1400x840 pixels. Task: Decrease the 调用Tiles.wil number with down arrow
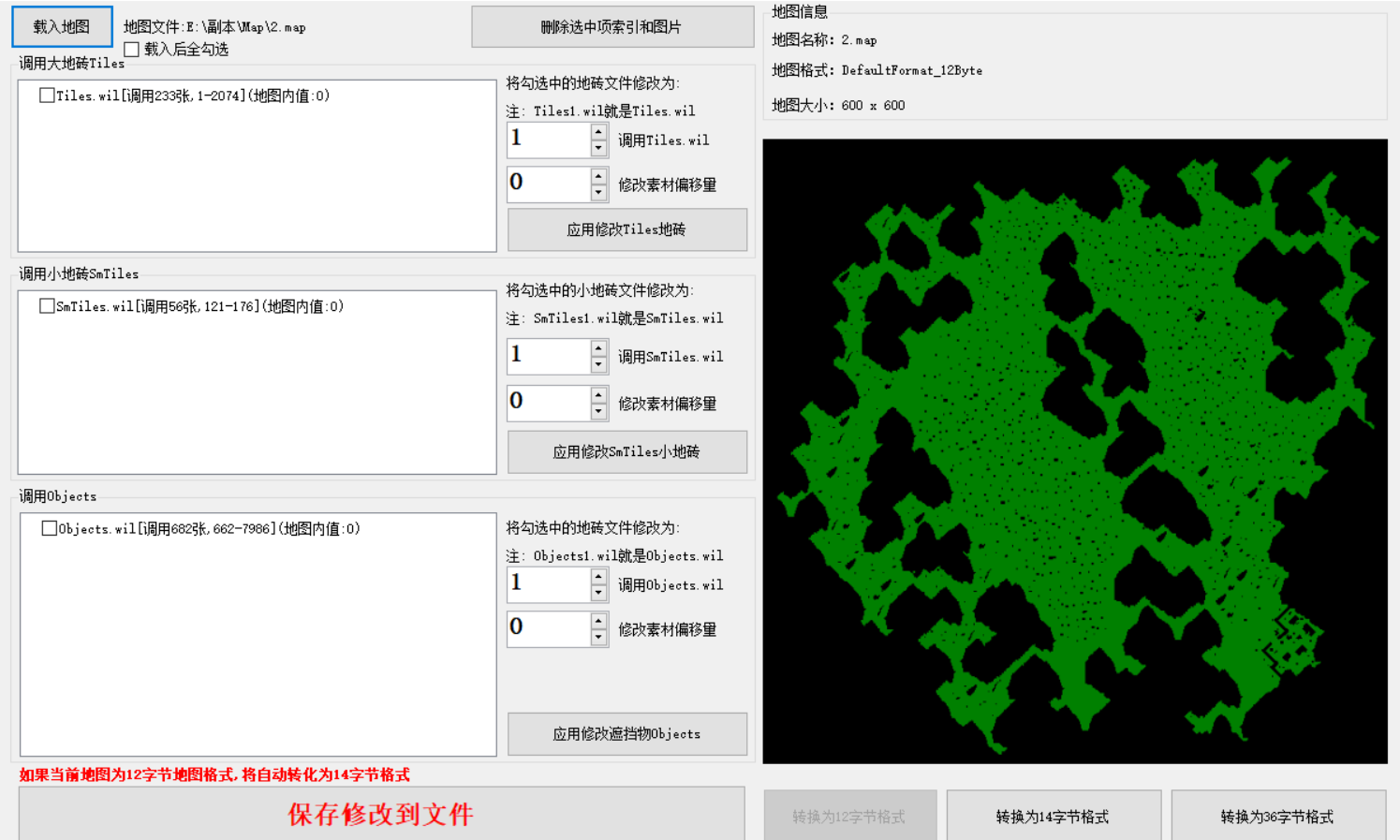598,149
